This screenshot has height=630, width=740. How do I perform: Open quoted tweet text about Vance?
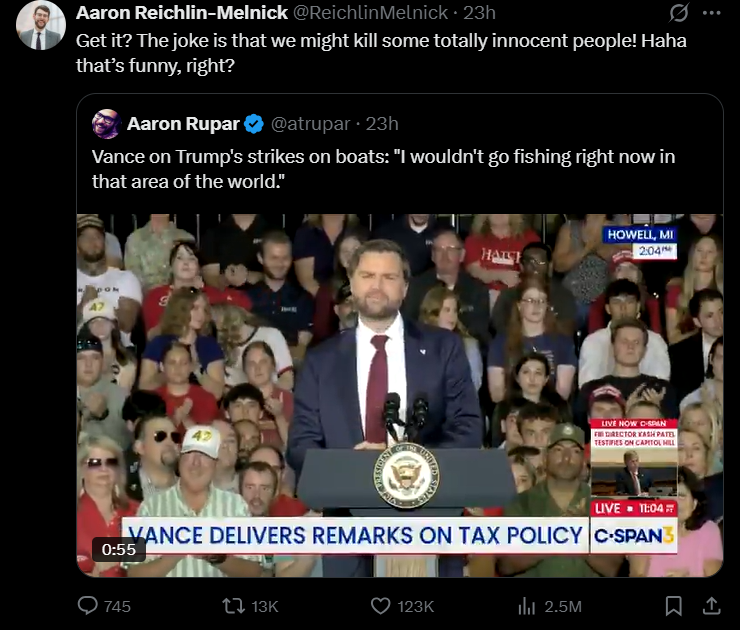(383, 168)
